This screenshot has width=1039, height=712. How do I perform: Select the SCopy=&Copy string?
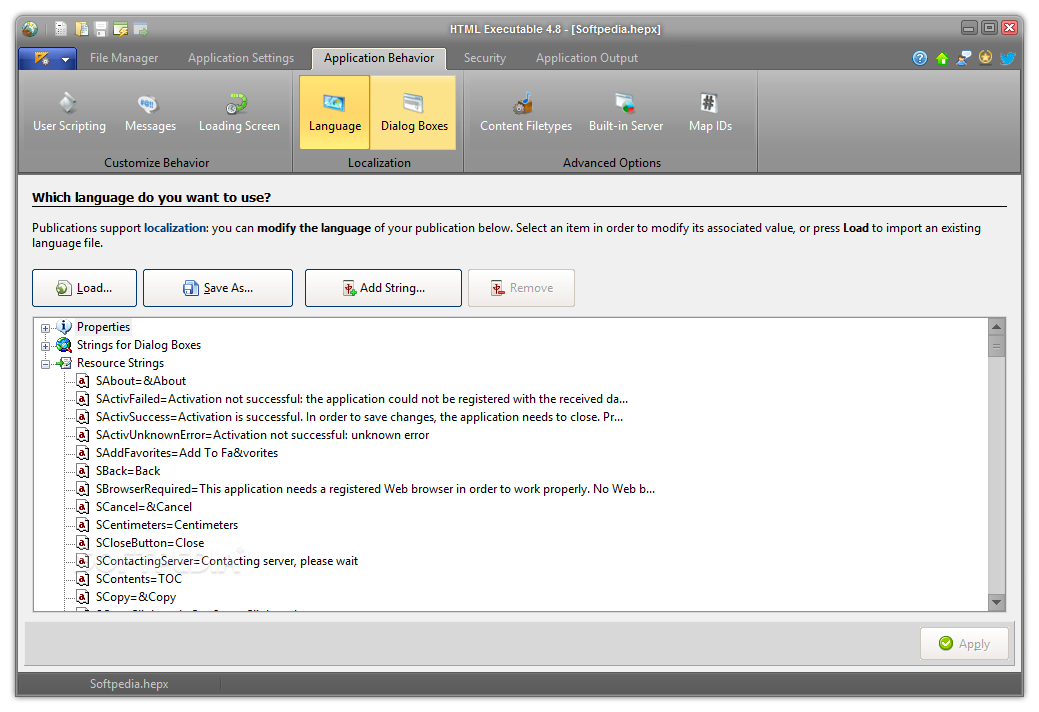coord(136,597)
